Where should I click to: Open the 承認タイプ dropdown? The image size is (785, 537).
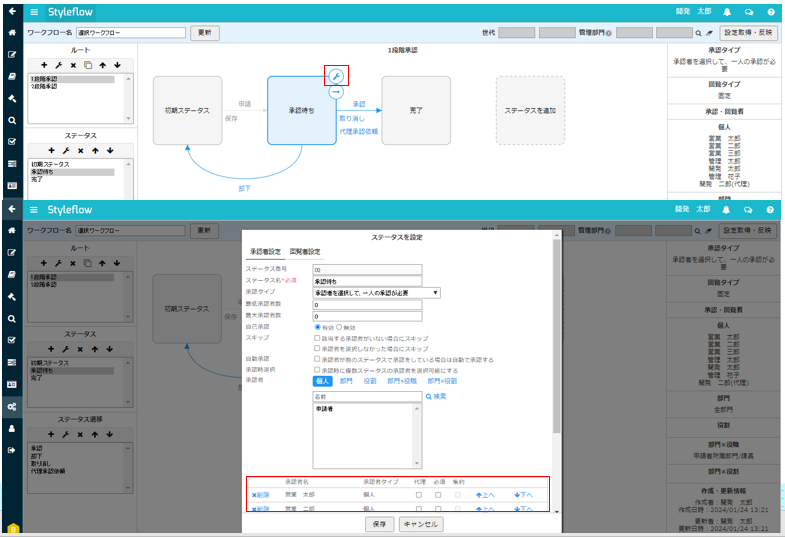376,293
